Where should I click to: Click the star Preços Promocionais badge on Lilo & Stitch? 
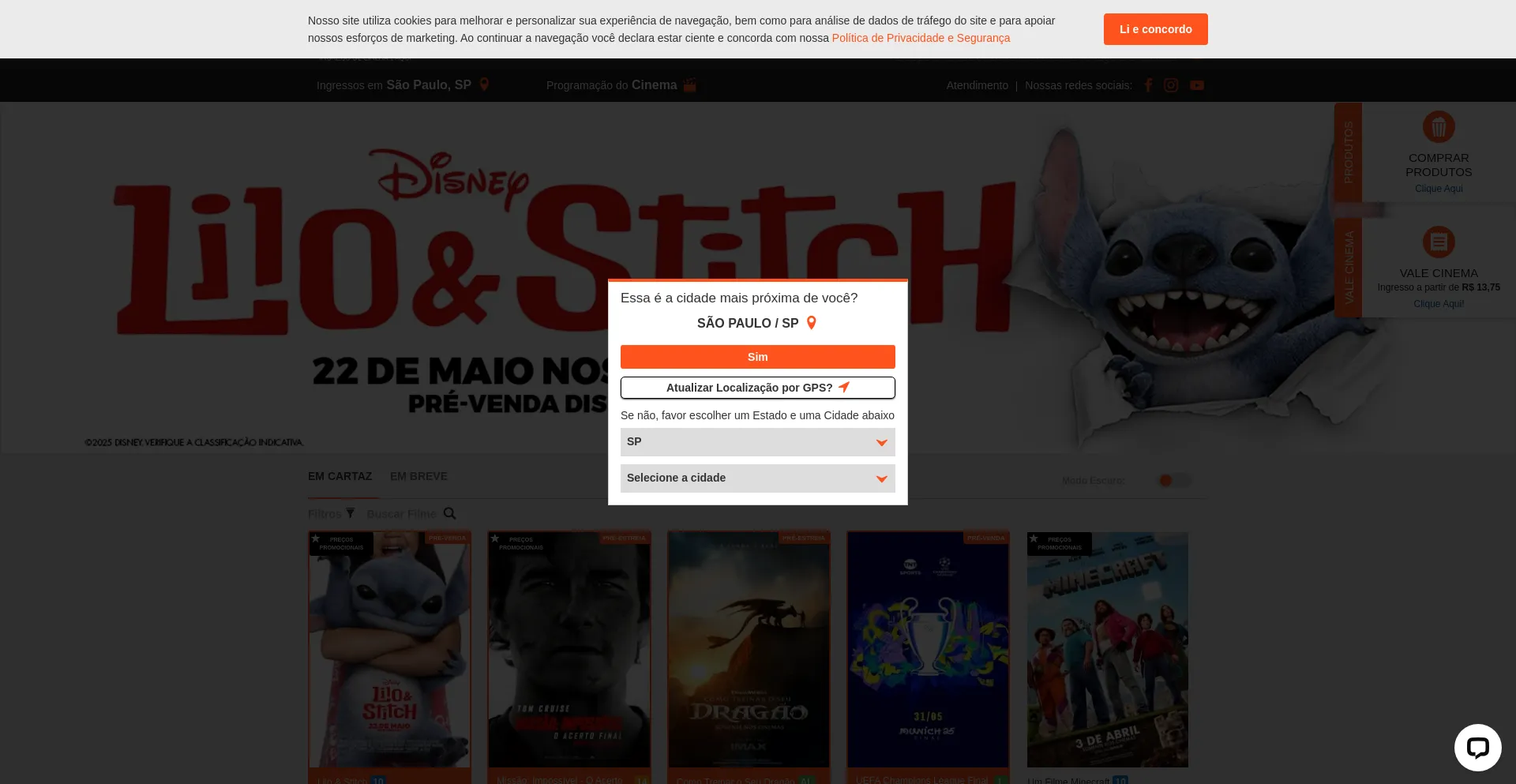tap(341, 543)
